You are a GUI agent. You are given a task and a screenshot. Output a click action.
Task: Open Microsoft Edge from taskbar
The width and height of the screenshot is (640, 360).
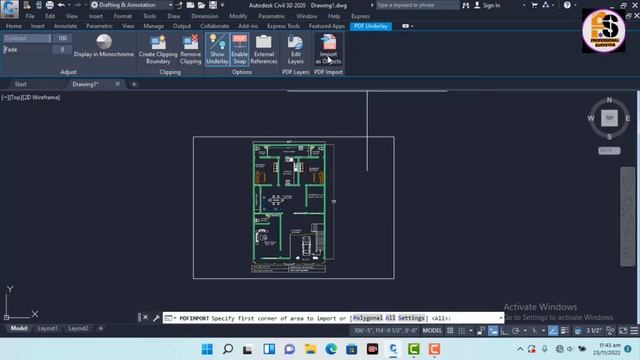coord(331,349)
